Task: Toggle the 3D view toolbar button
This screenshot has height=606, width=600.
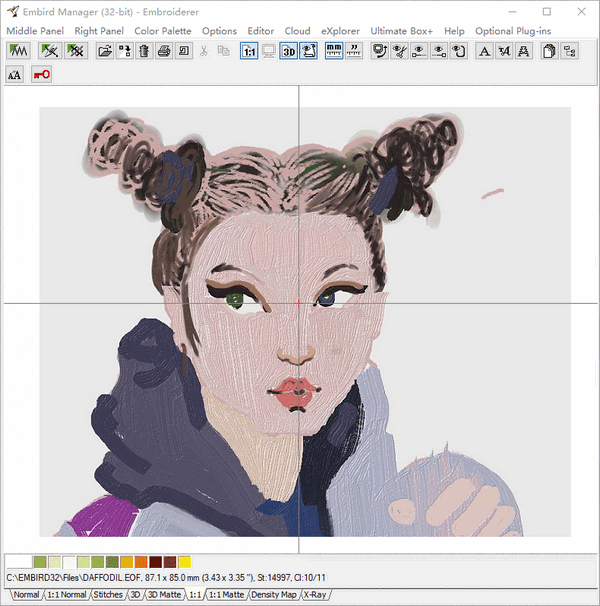Action: point(288,51)
